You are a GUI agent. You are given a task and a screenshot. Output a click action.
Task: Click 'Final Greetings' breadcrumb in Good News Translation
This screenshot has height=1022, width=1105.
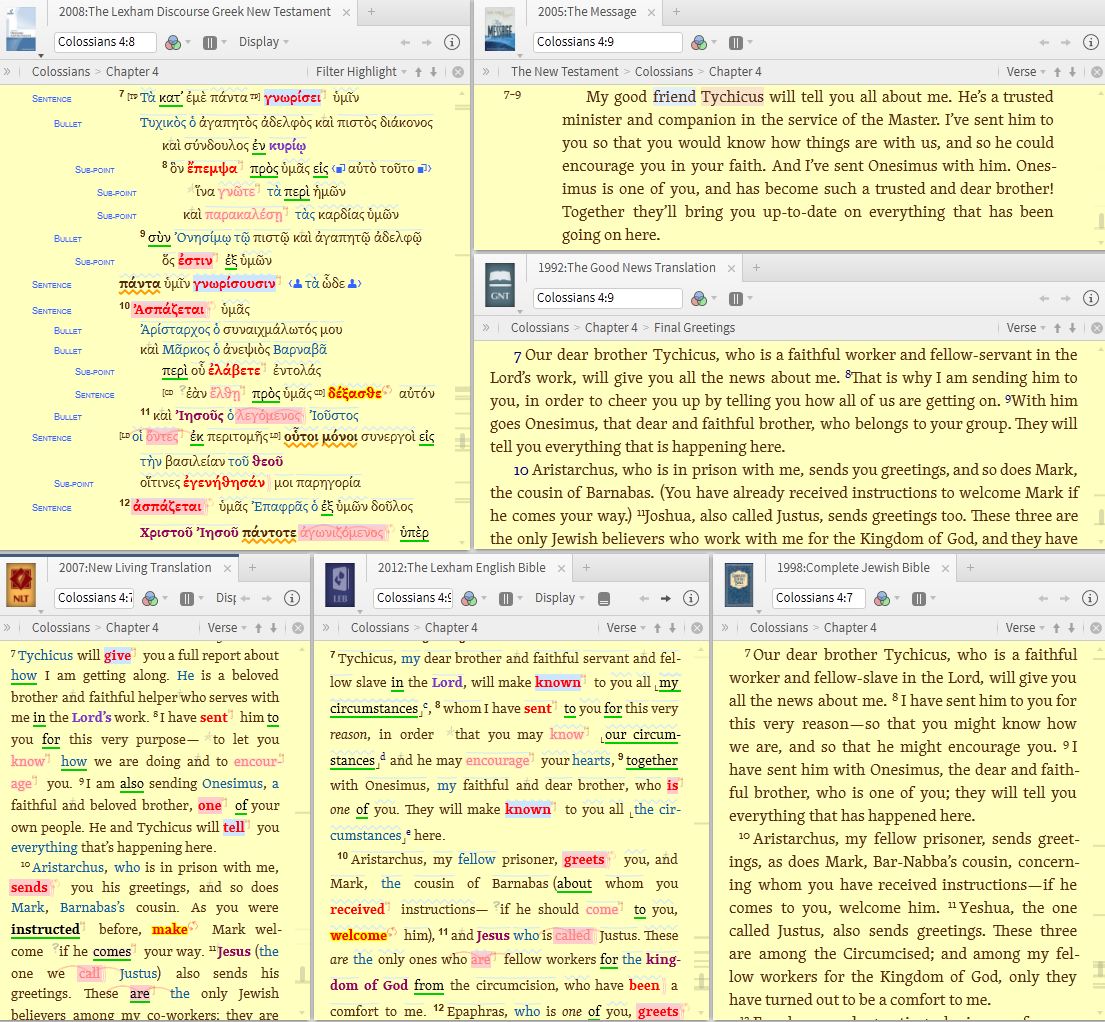point(694,328)
